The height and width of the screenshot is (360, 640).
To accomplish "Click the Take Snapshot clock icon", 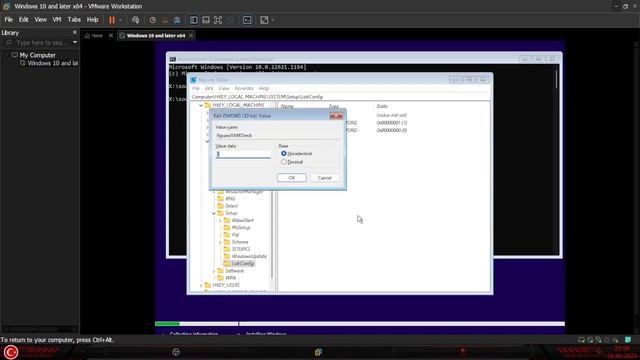I will click(x=152, y=20).
